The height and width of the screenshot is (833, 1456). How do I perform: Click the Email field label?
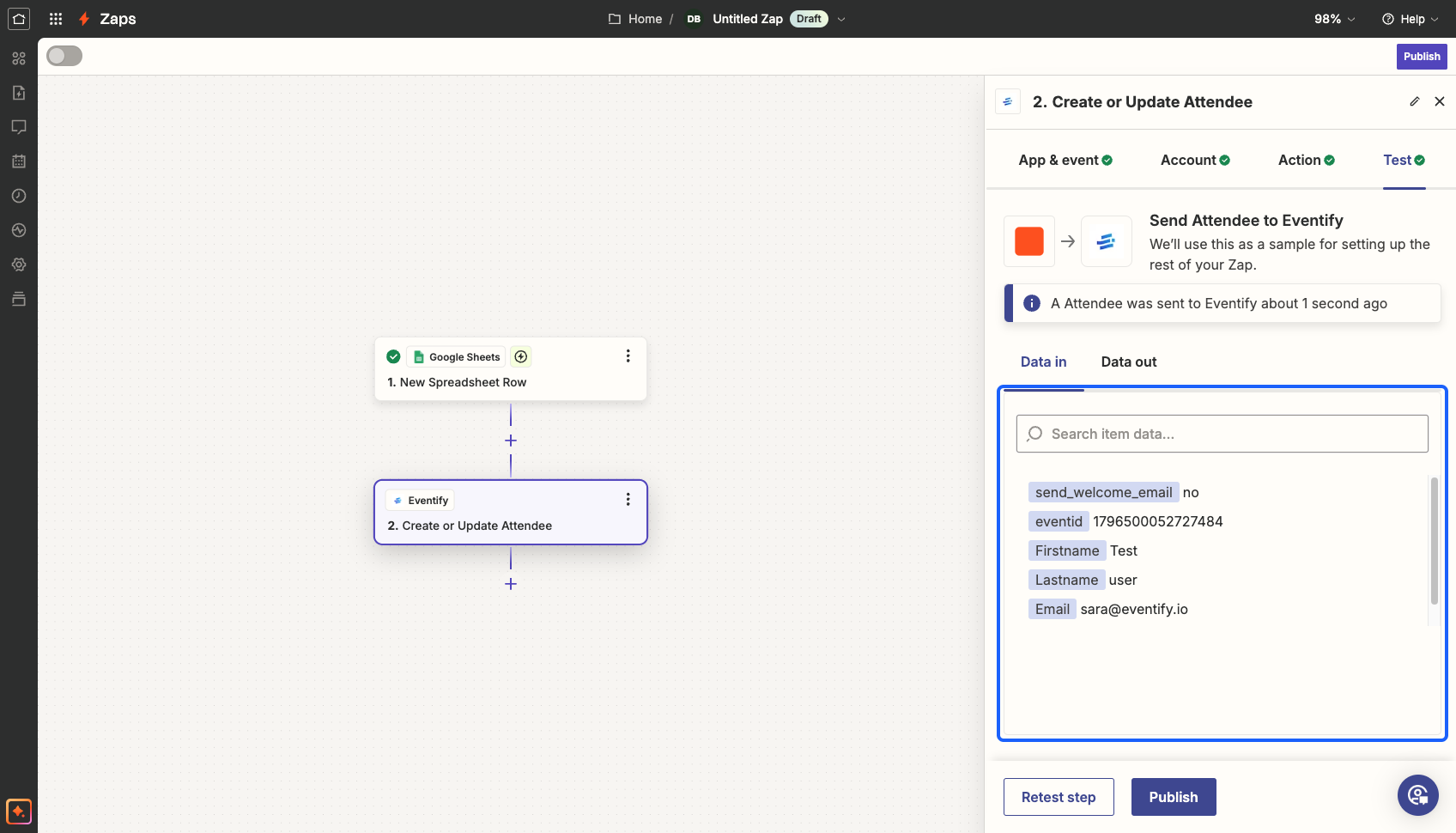[x=1052, y=609]
